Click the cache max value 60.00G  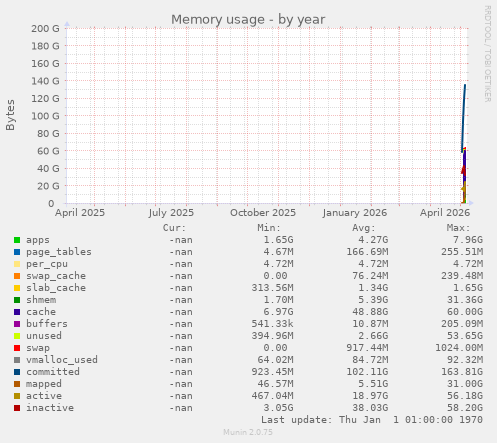pyautogui.click(x=465, y=312)
